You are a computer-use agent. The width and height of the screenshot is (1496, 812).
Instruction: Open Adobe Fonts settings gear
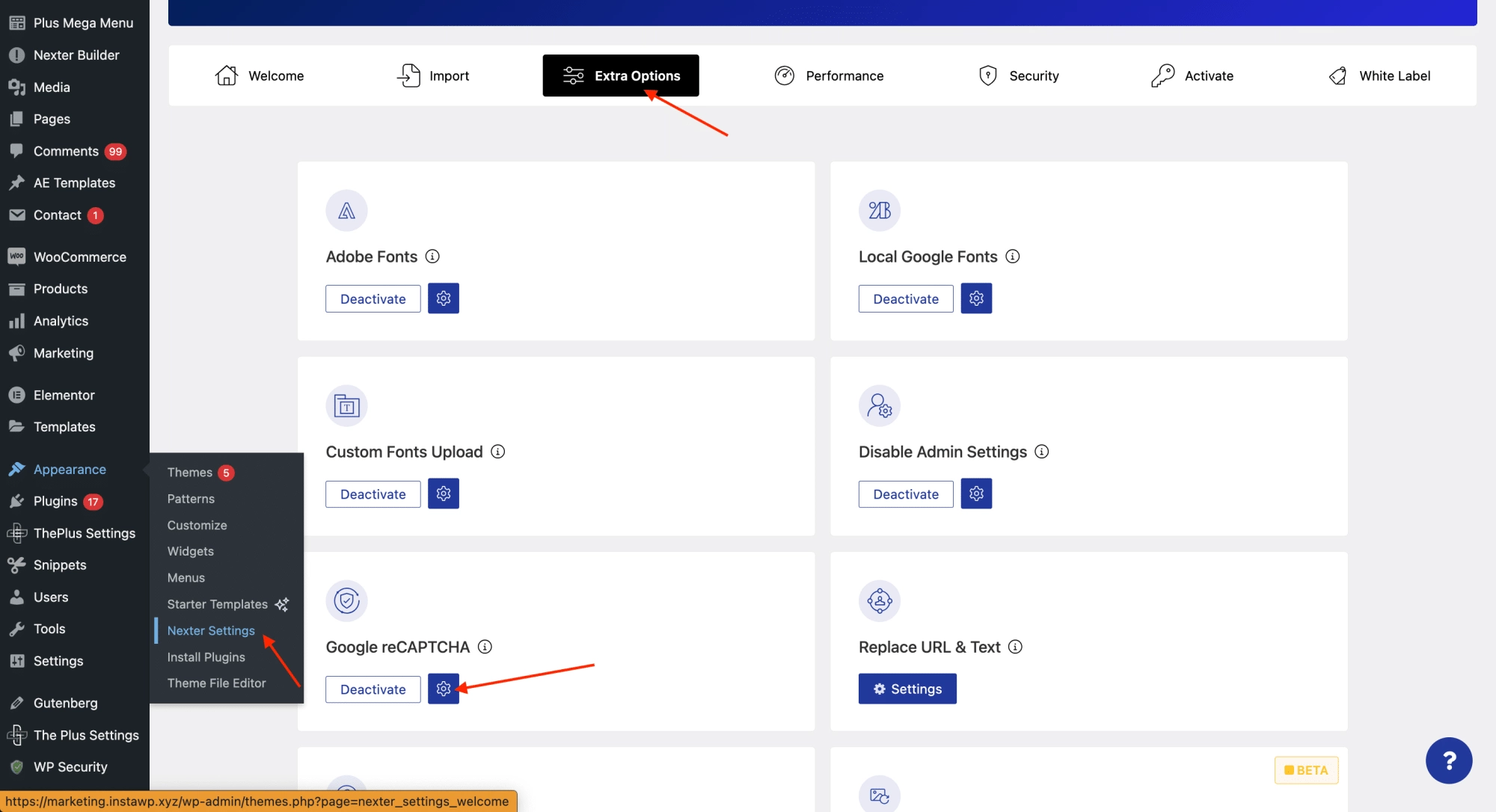pos(444,298)
